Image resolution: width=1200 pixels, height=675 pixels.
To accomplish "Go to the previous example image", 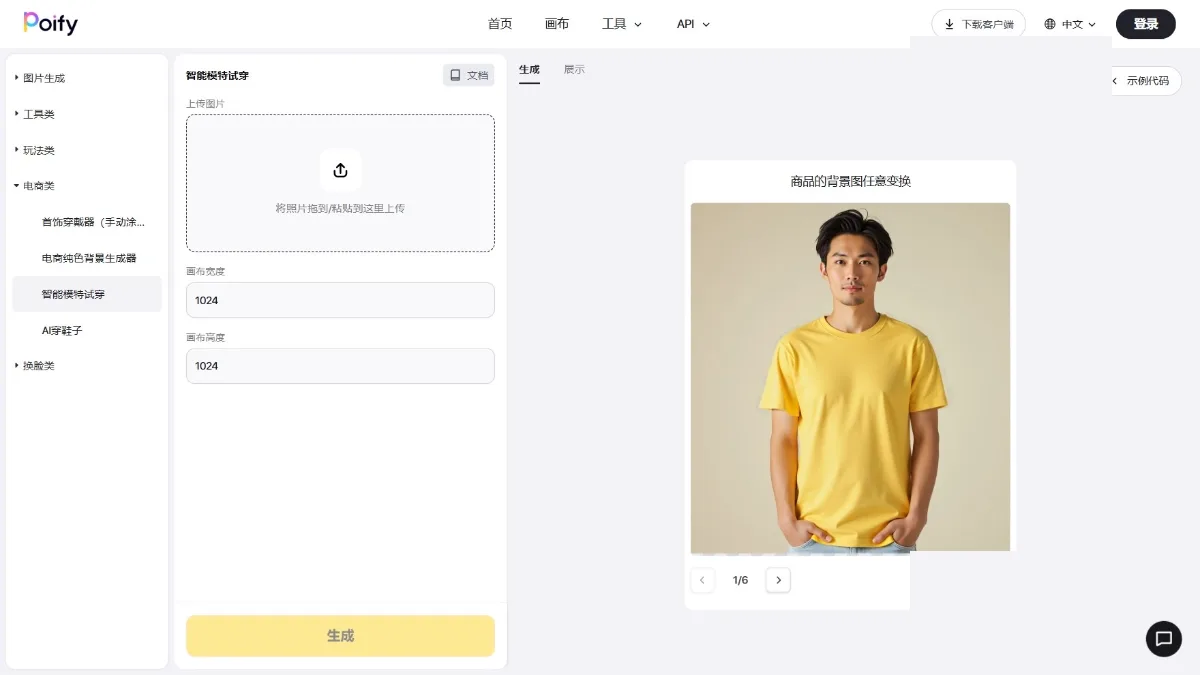I will click(x=702, y=580).
